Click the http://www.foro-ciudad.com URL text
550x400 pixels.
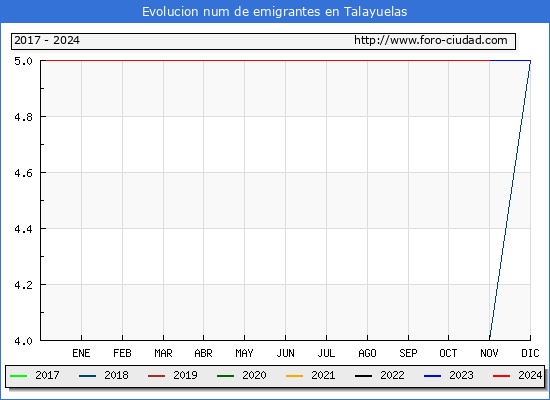coord(431,40)
